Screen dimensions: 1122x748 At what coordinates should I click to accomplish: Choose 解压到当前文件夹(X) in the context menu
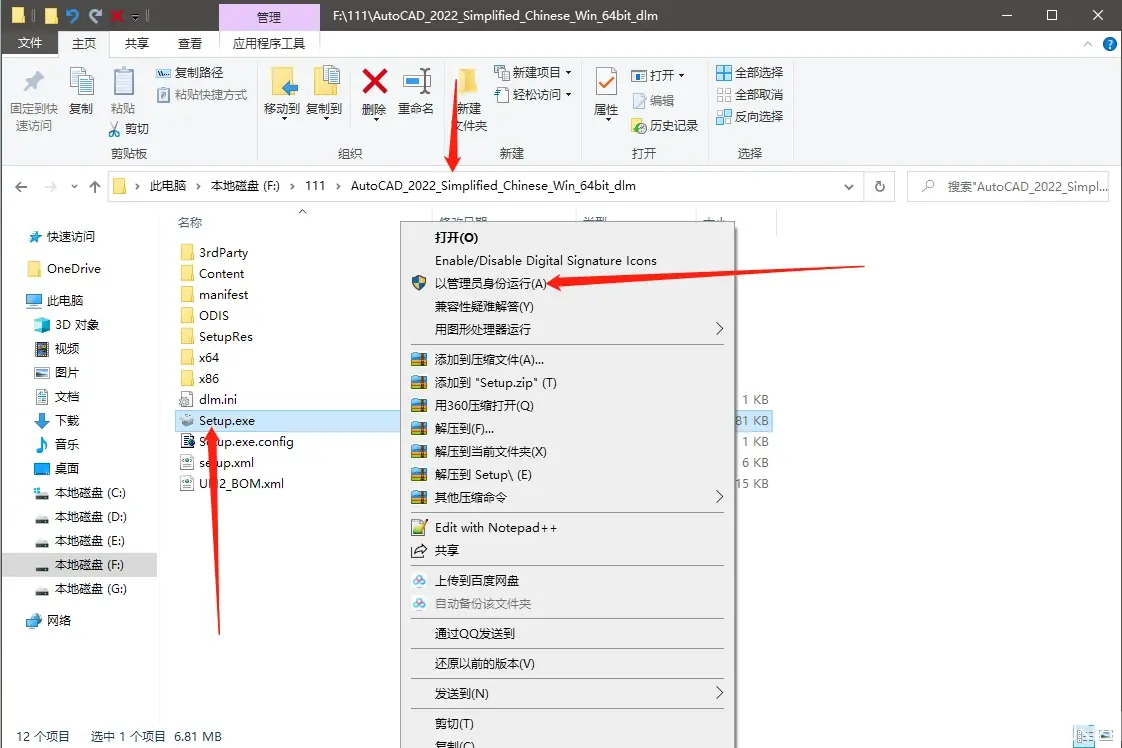(x=567, y=452)
